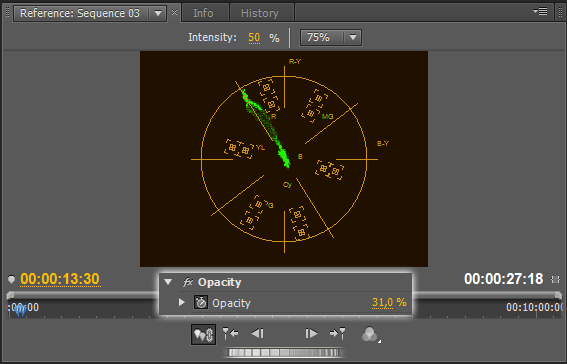Click the vectorscope display
The width and height of the screenshot is (567, 364).
284,159
